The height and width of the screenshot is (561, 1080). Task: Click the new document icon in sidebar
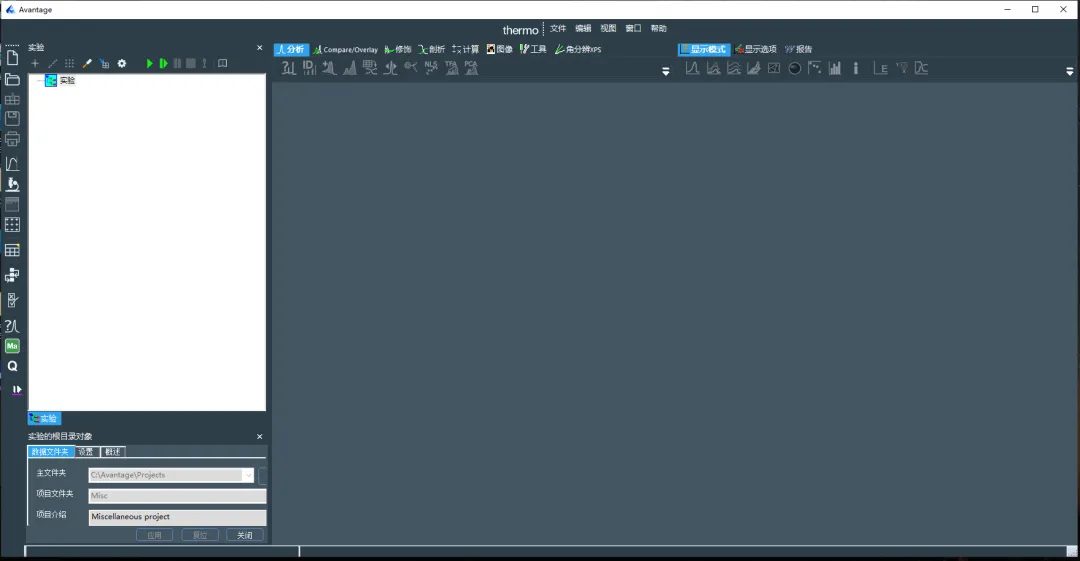pyautogui.click(x=12, y=59)
